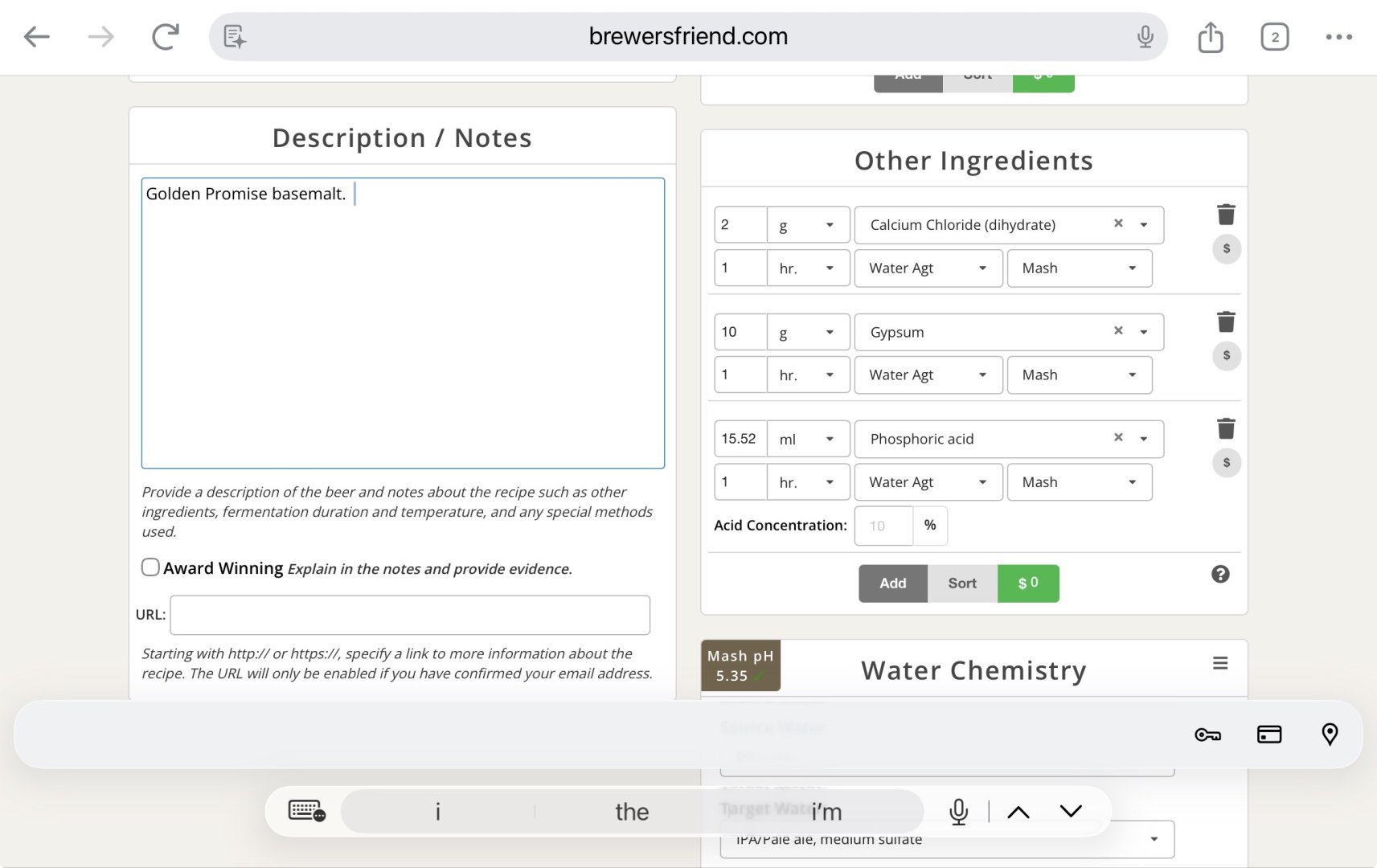Enable the Award Winning checkbox

click(x=150, y=567)
